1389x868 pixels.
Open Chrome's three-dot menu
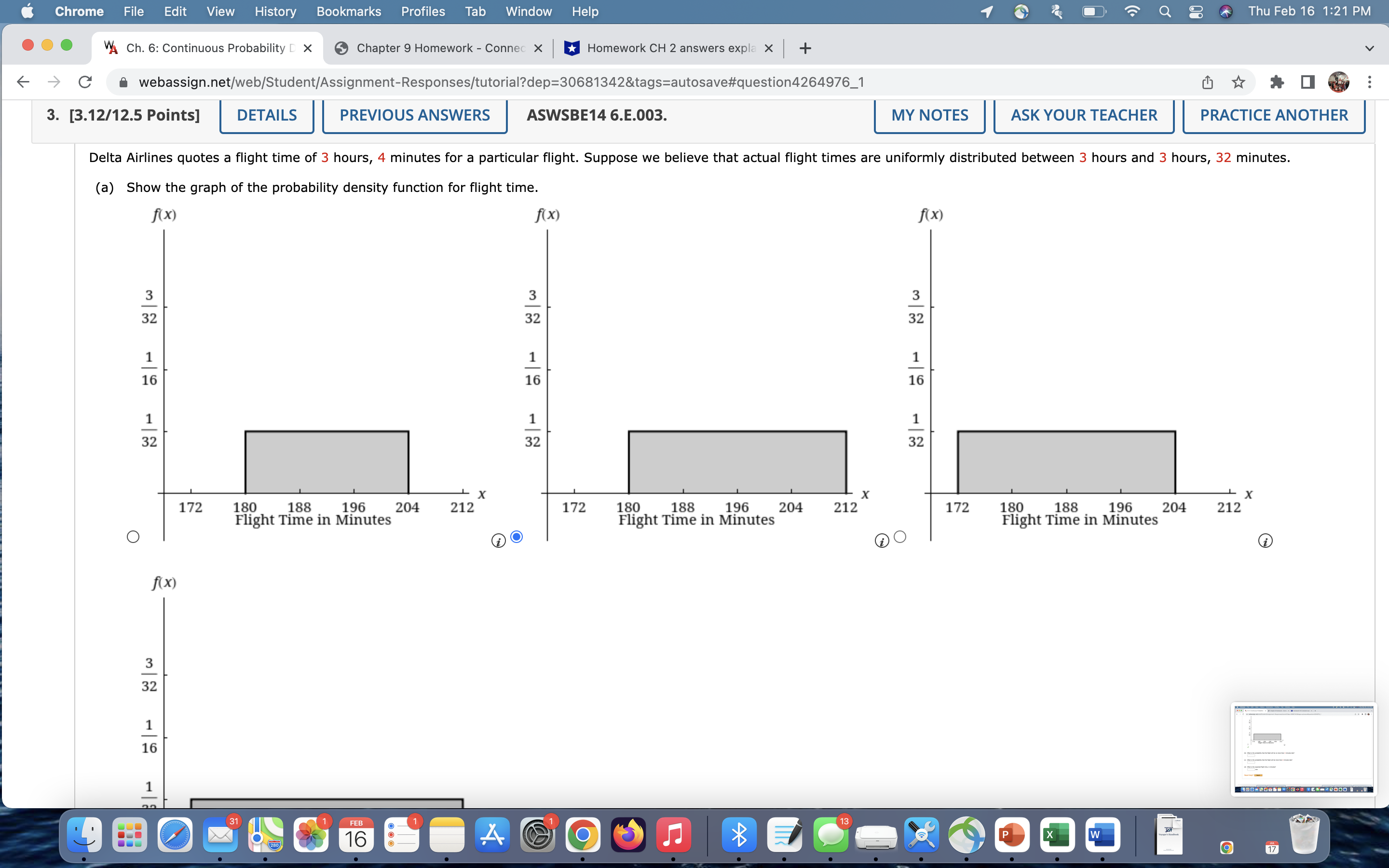1370,81
